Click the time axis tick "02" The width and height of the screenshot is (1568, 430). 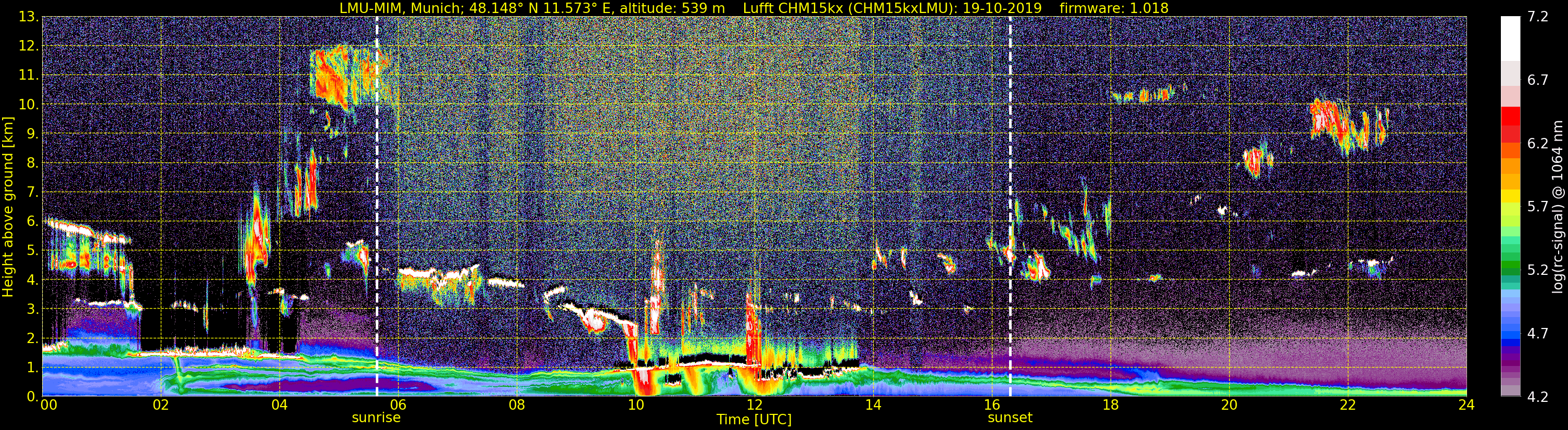[x=161, y=405]
